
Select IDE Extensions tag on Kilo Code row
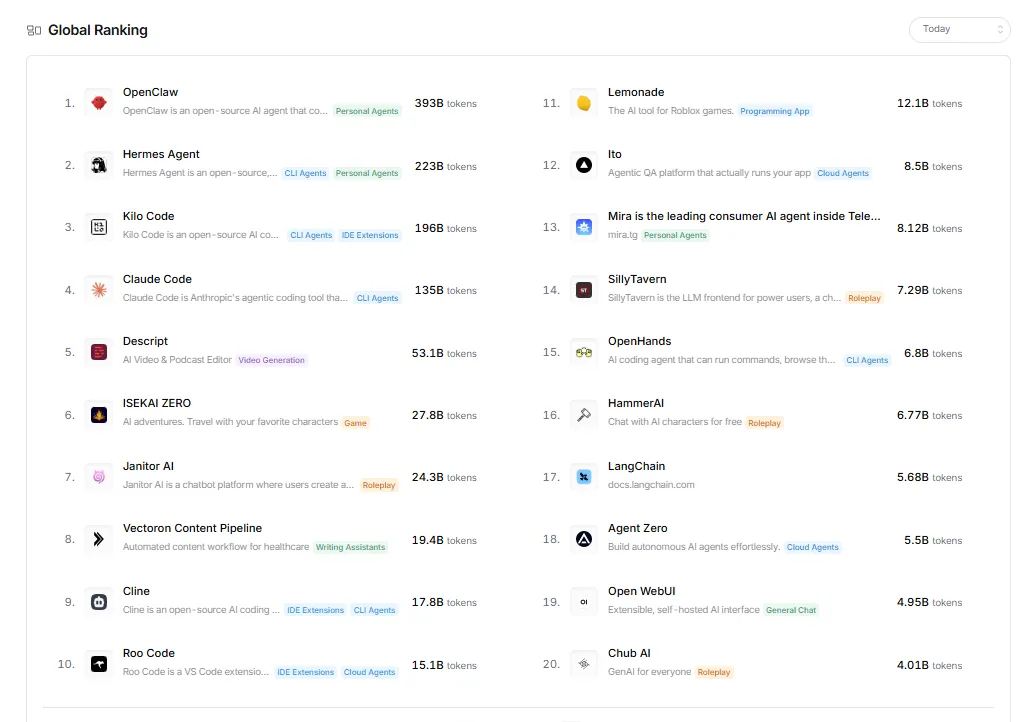[370, 235]
